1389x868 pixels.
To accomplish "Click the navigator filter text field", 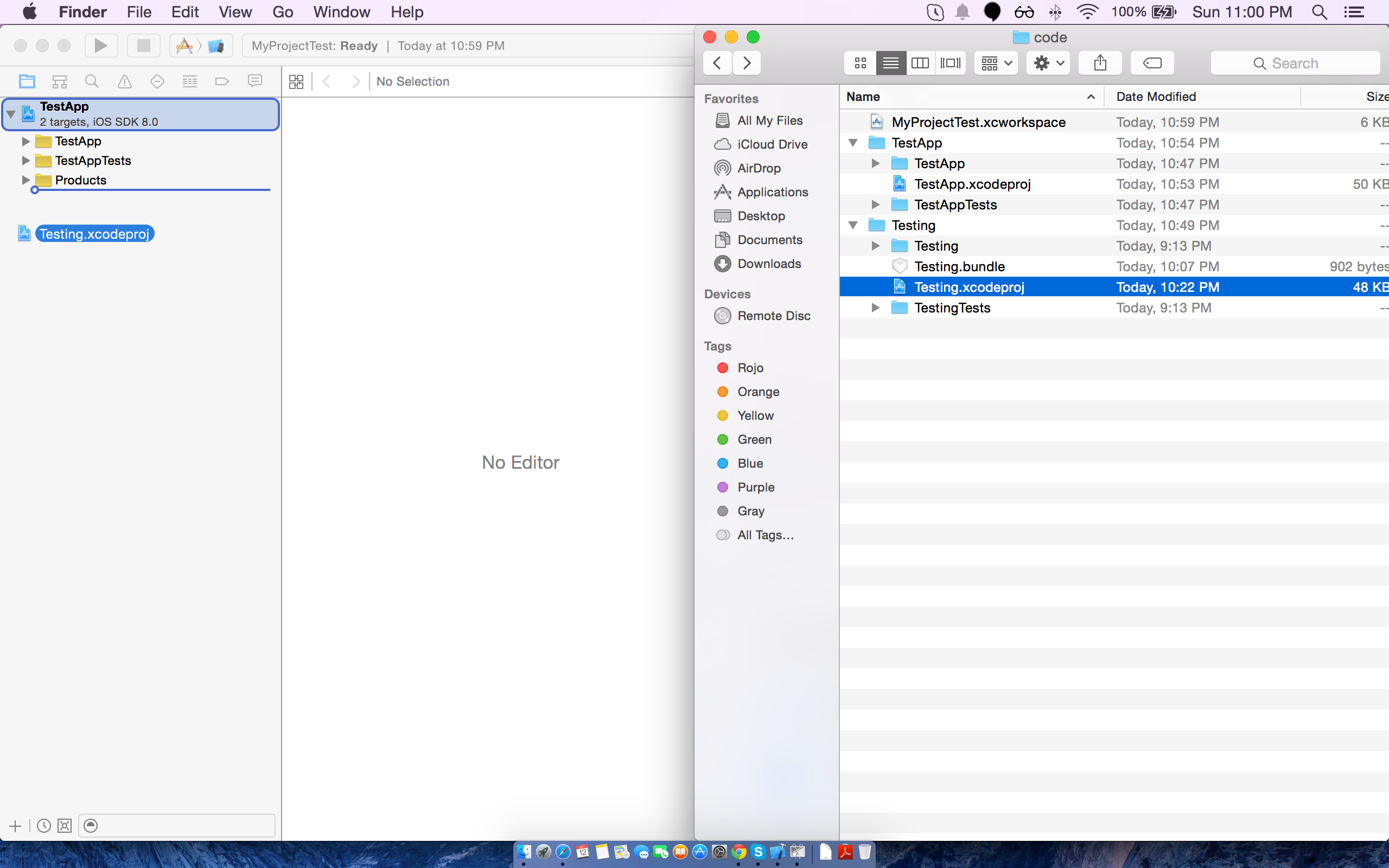I will click(x=177, y=826).
